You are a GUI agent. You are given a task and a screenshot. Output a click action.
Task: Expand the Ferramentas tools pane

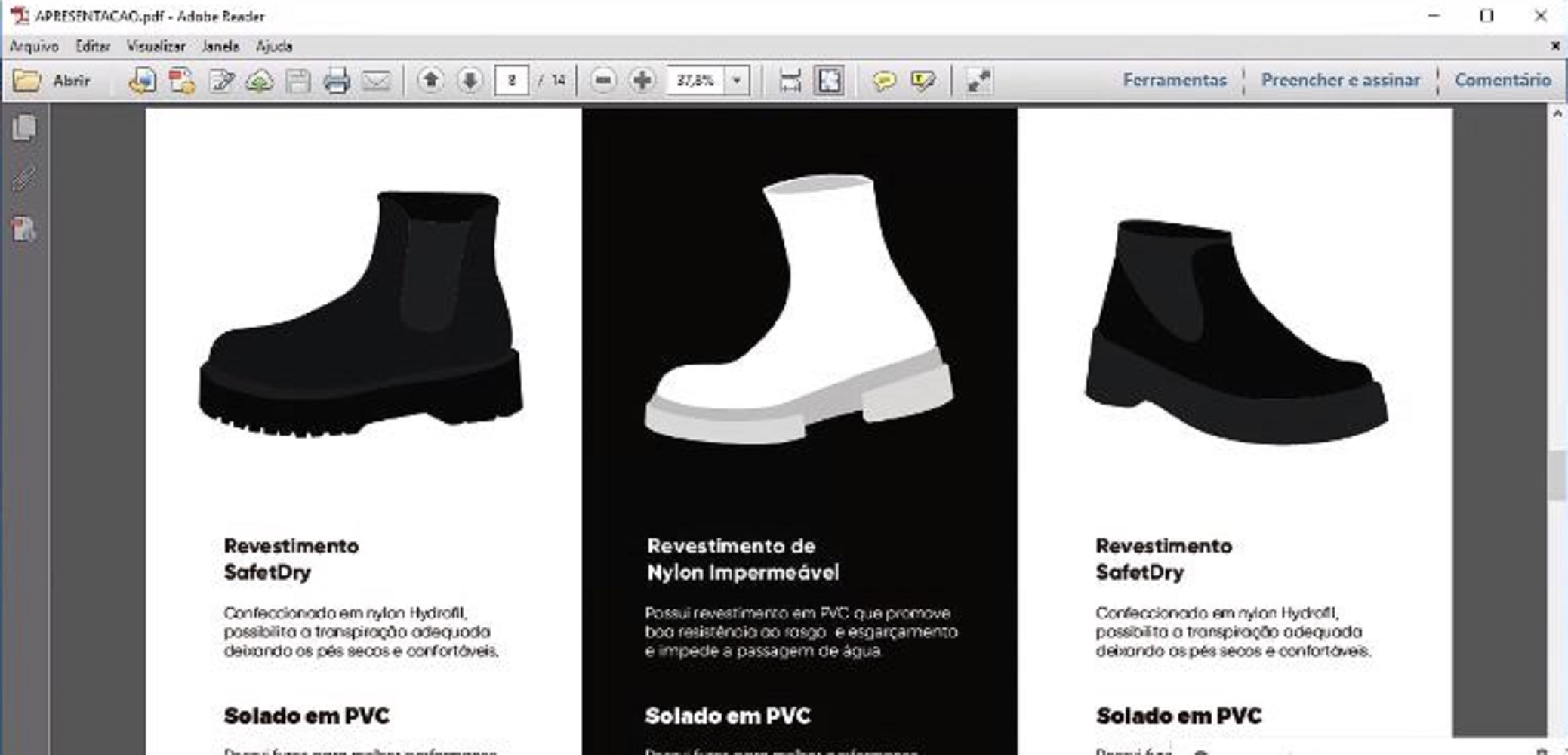point(1174,80)
